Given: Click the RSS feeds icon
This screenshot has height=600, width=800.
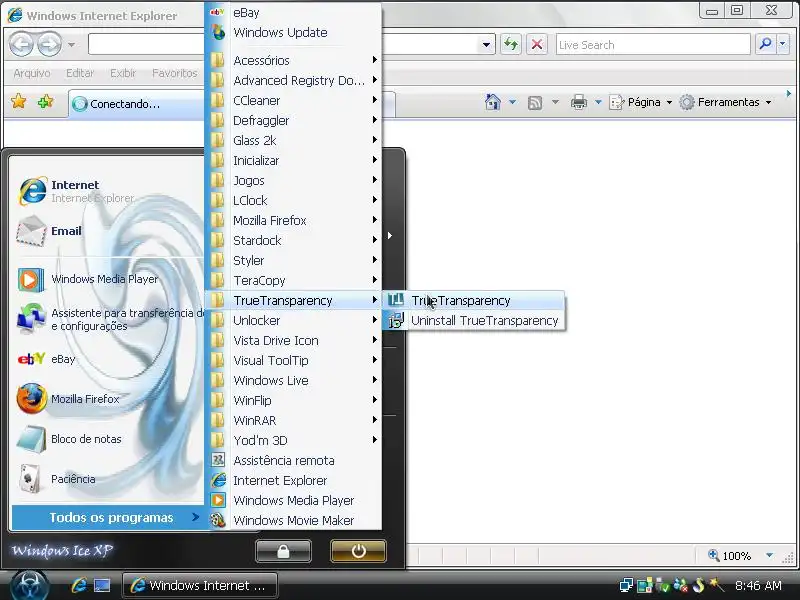Looking at the screenshot, I should point(535,103).
